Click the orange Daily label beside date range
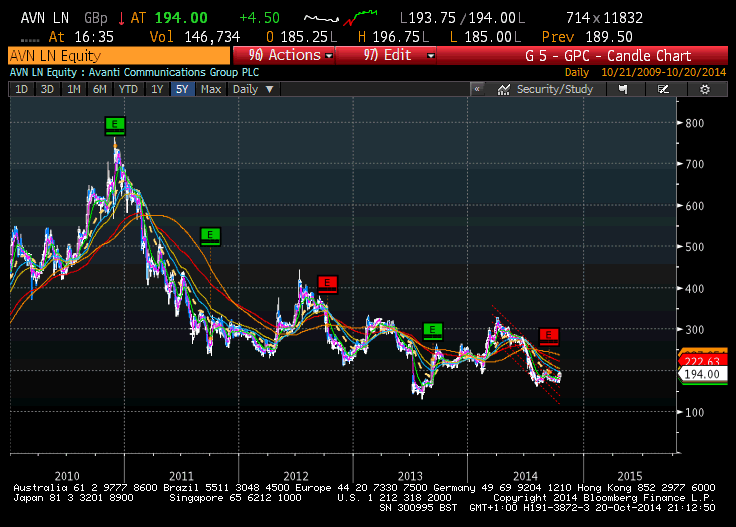 pyautogui.click(x=577, y=72)
